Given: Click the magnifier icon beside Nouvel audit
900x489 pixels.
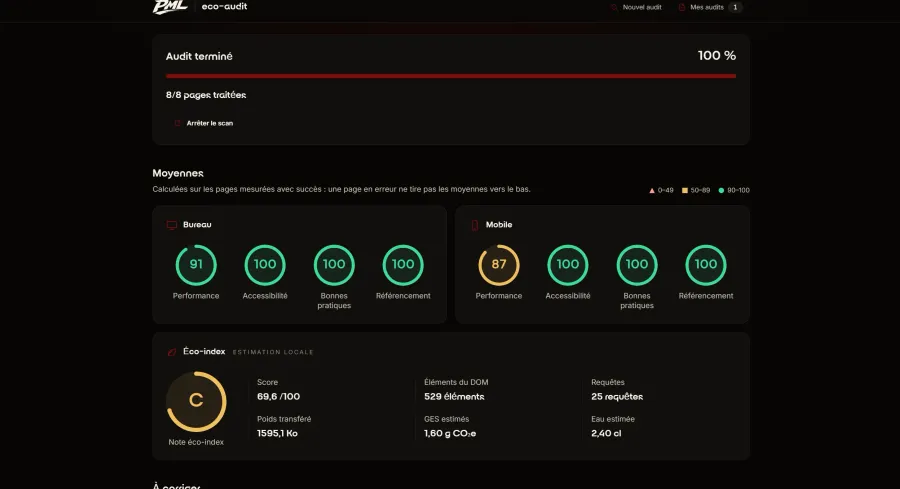Looking at the screenshot, I should pyautogui.click(x=614, y=7).
